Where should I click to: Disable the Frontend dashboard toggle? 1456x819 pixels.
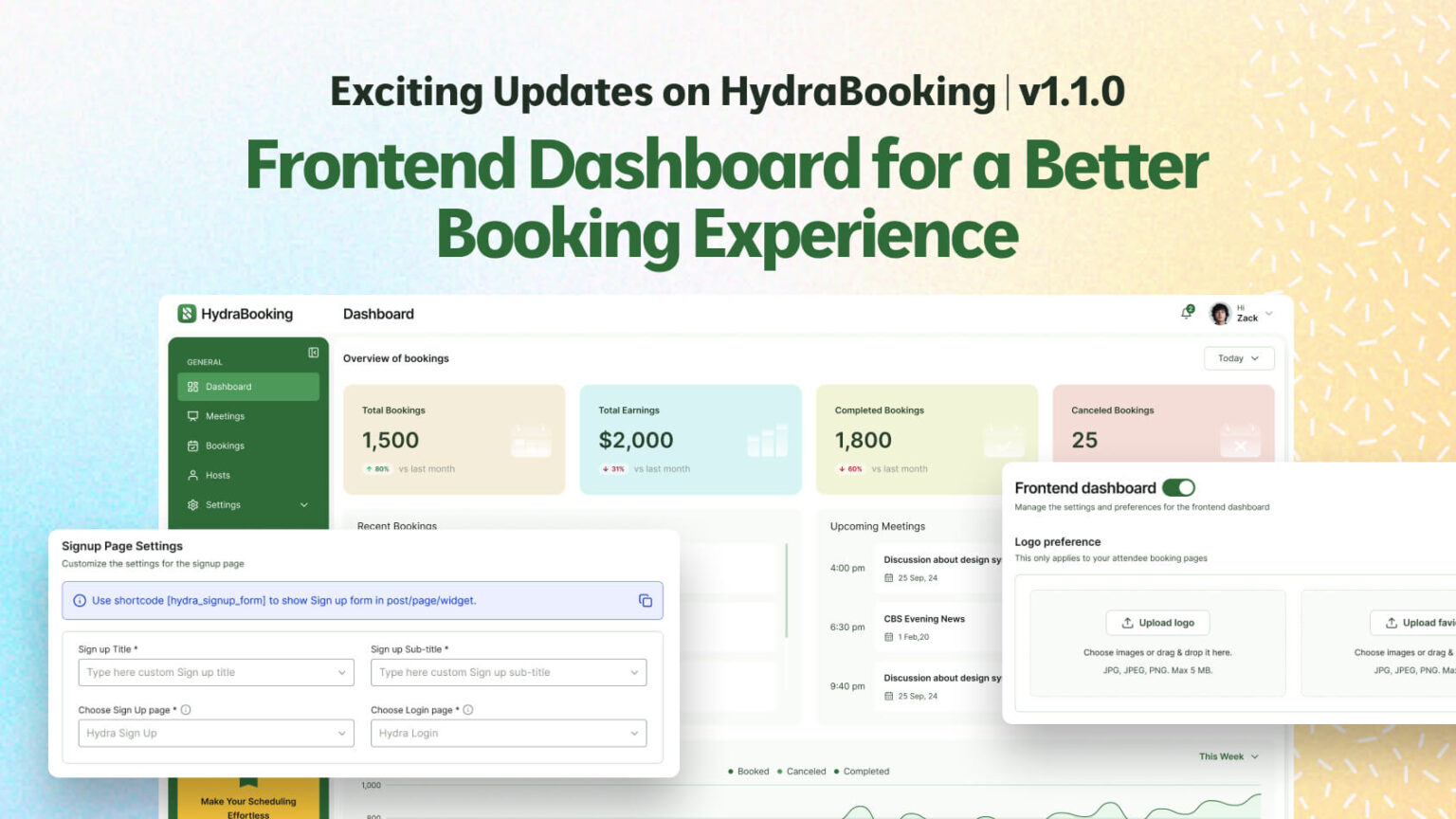[x=1180, y=487]
